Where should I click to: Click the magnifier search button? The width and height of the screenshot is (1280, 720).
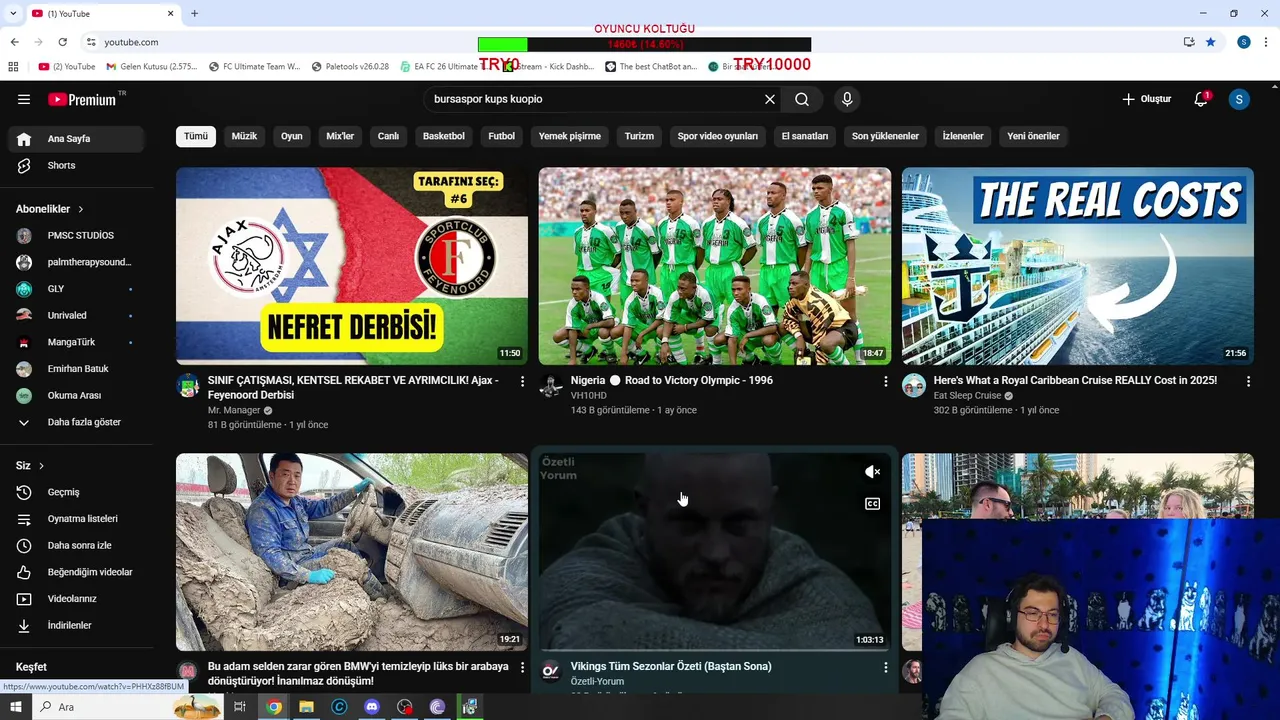point(802,99)
